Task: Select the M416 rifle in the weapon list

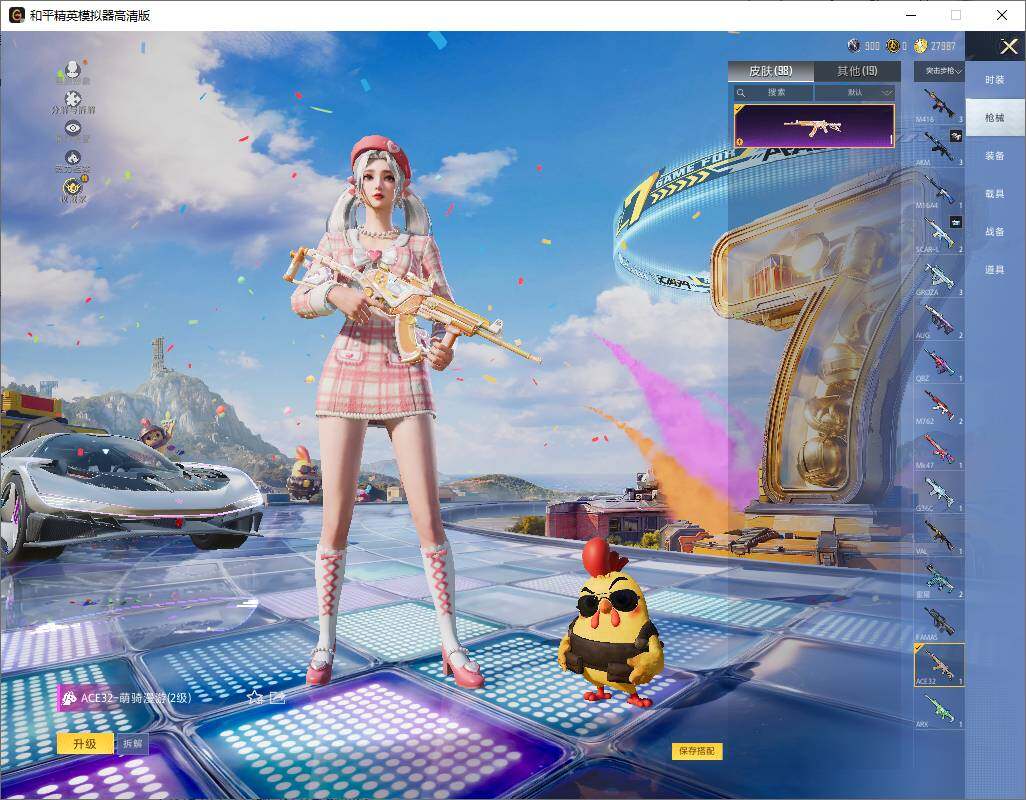Action: (x=939, y=103)
